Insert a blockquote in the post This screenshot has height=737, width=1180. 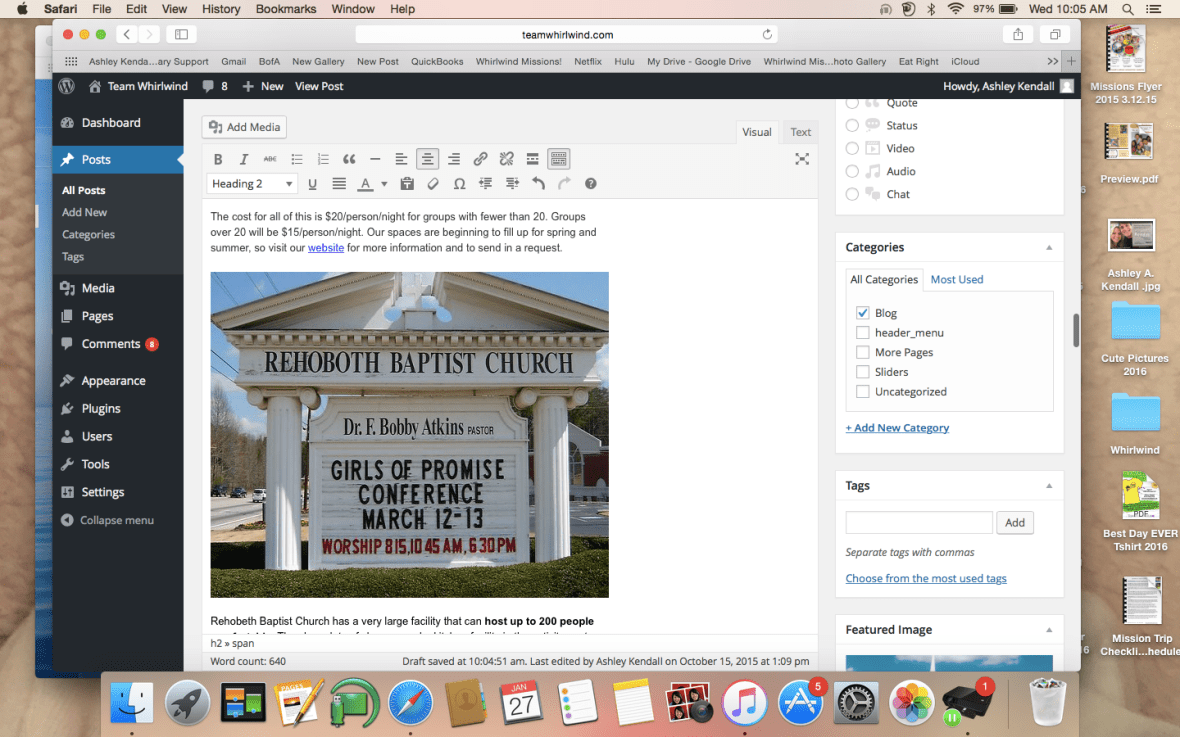click(349, 159)
